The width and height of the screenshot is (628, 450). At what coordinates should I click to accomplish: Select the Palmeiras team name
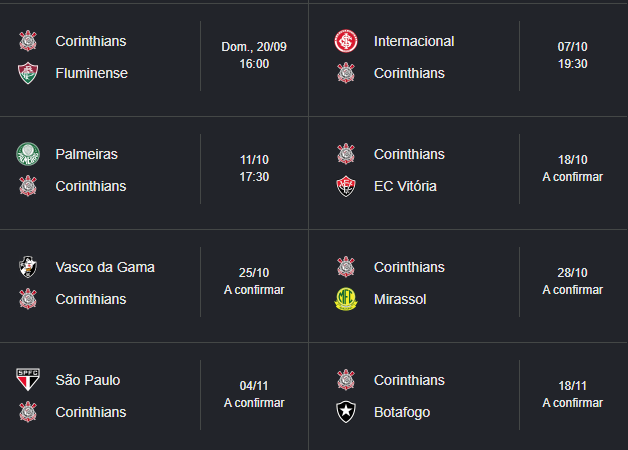87,154
